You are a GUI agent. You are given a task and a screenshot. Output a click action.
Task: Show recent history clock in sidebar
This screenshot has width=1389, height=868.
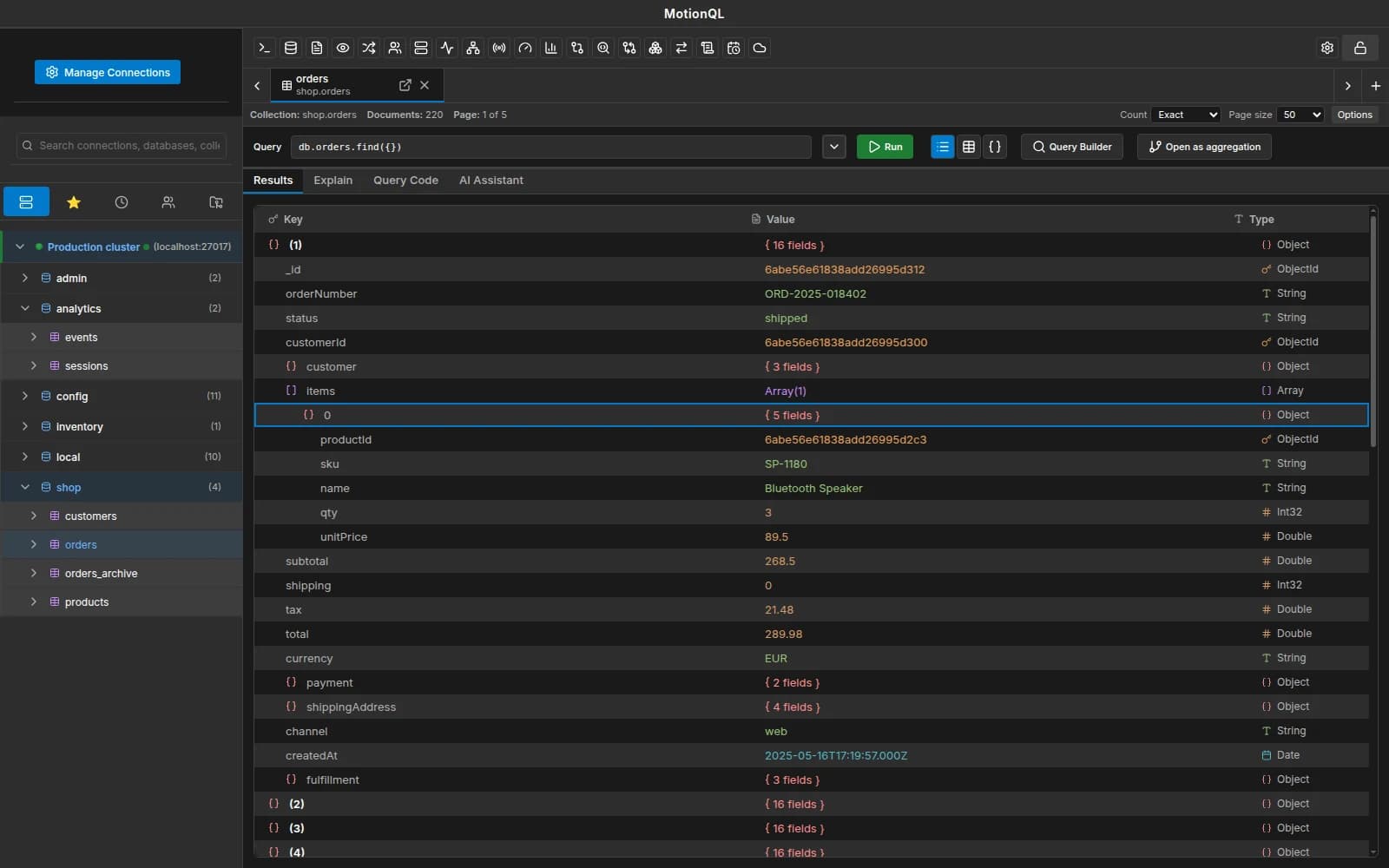click(122, 202)
